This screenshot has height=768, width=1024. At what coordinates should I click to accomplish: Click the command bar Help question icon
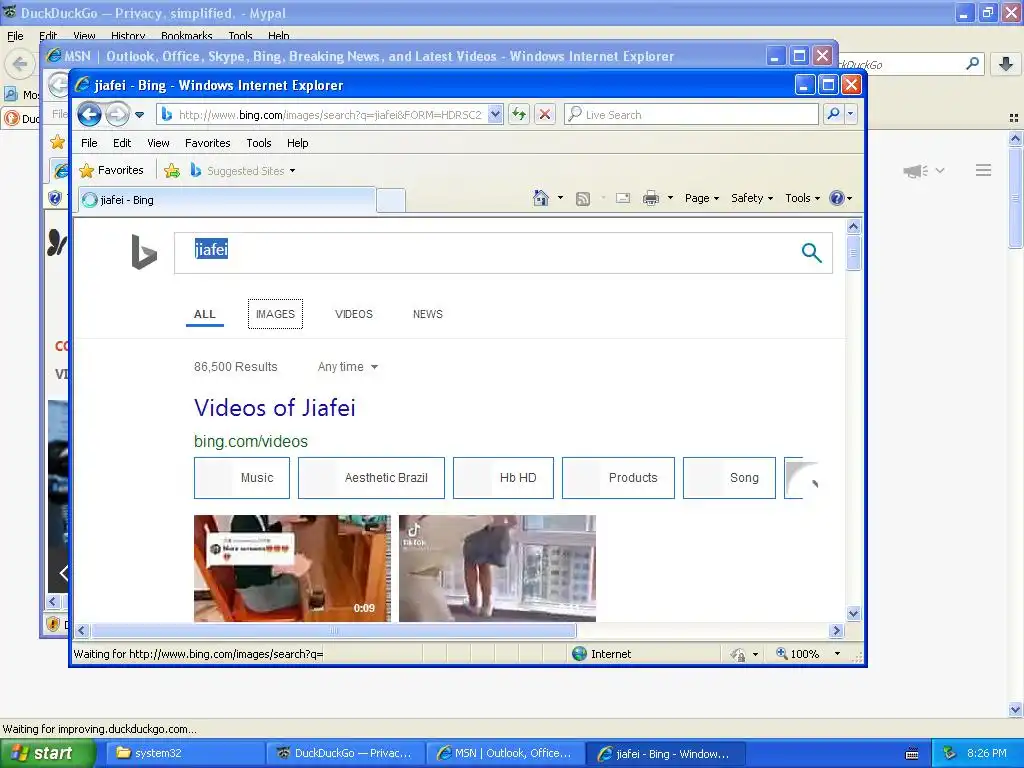click(x=837, y=198)
